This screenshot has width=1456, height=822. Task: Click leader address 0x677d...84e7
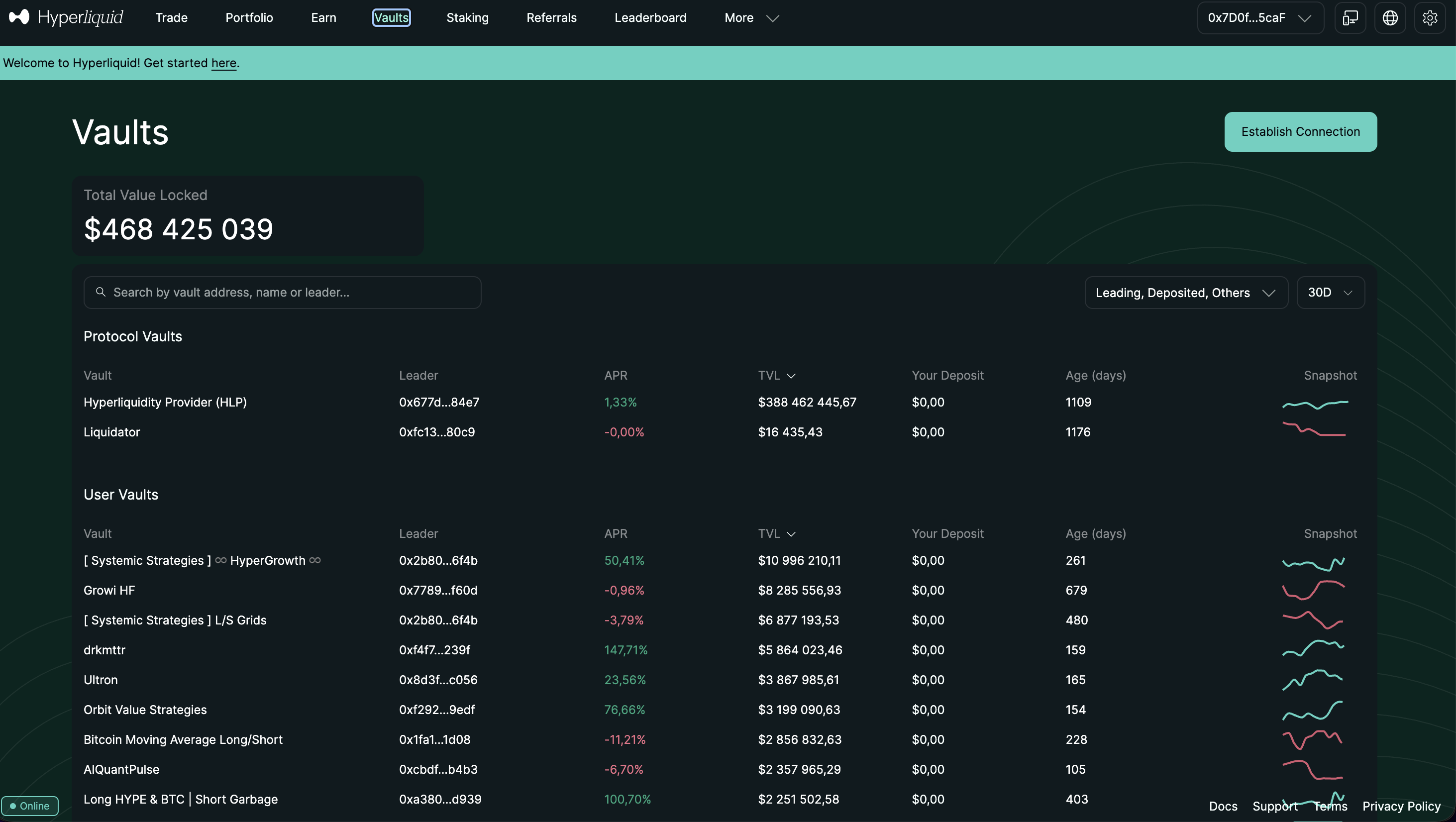point(439,402)
